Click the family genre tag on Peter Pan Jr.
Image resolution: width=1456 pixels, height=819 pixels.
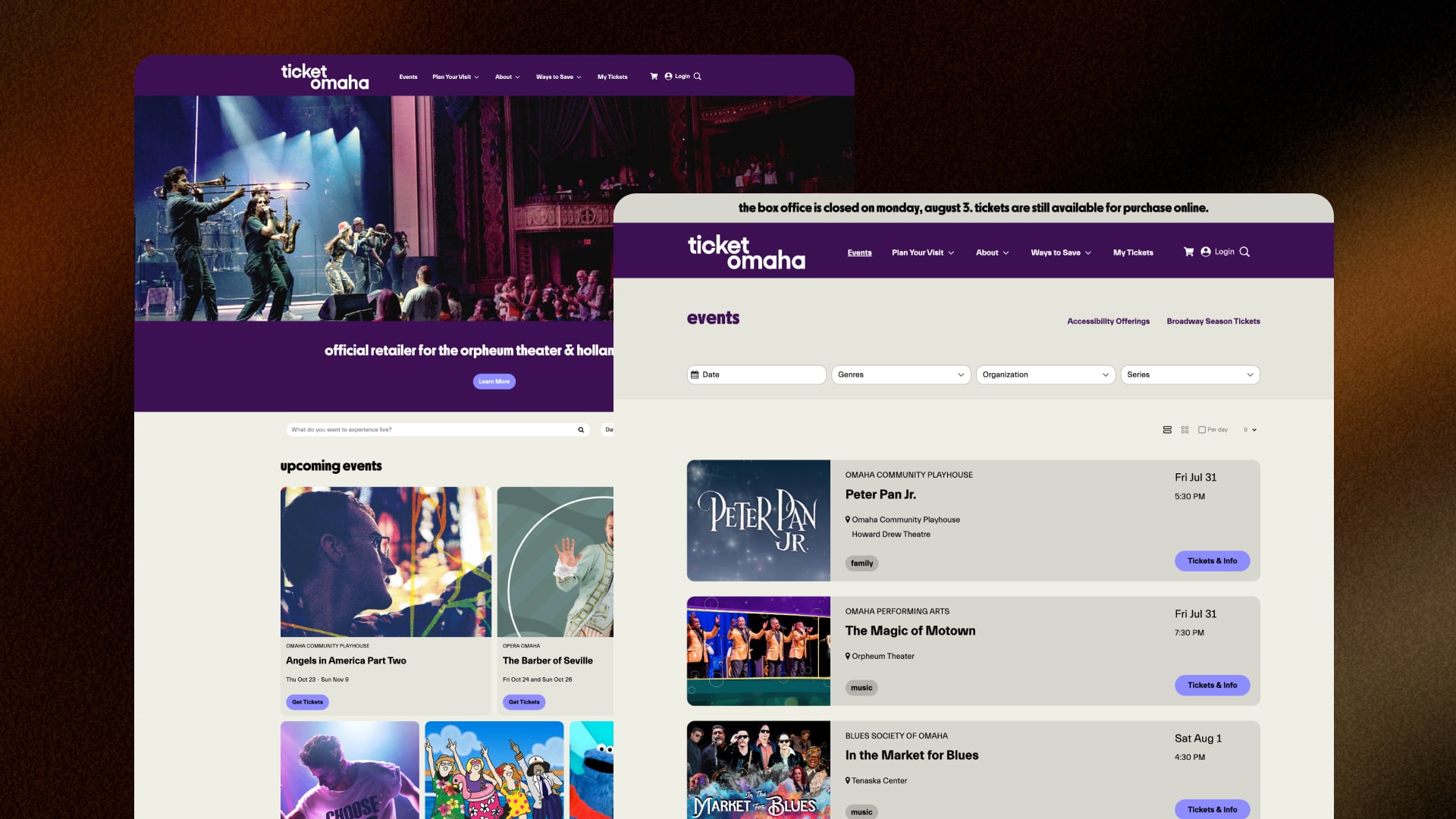(x=861, y=563)
